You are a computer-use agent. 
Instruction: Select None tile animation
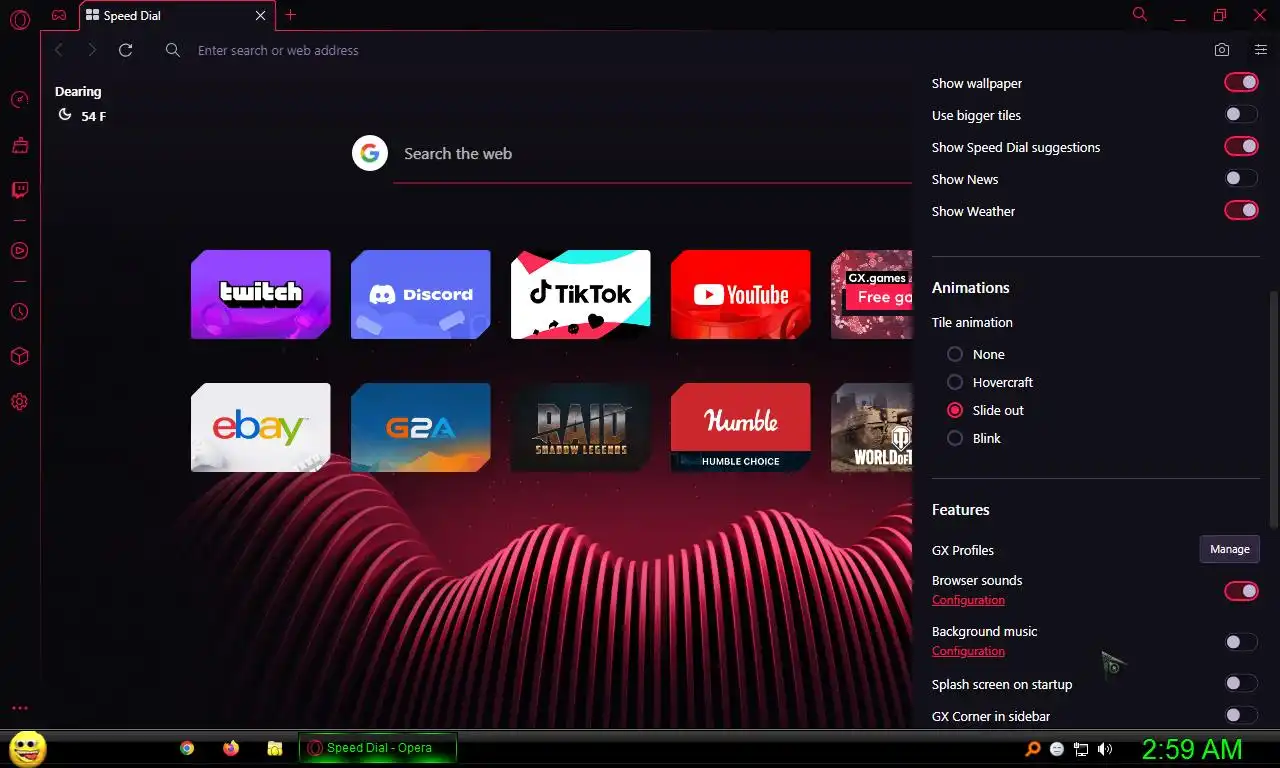pos(955,354)
